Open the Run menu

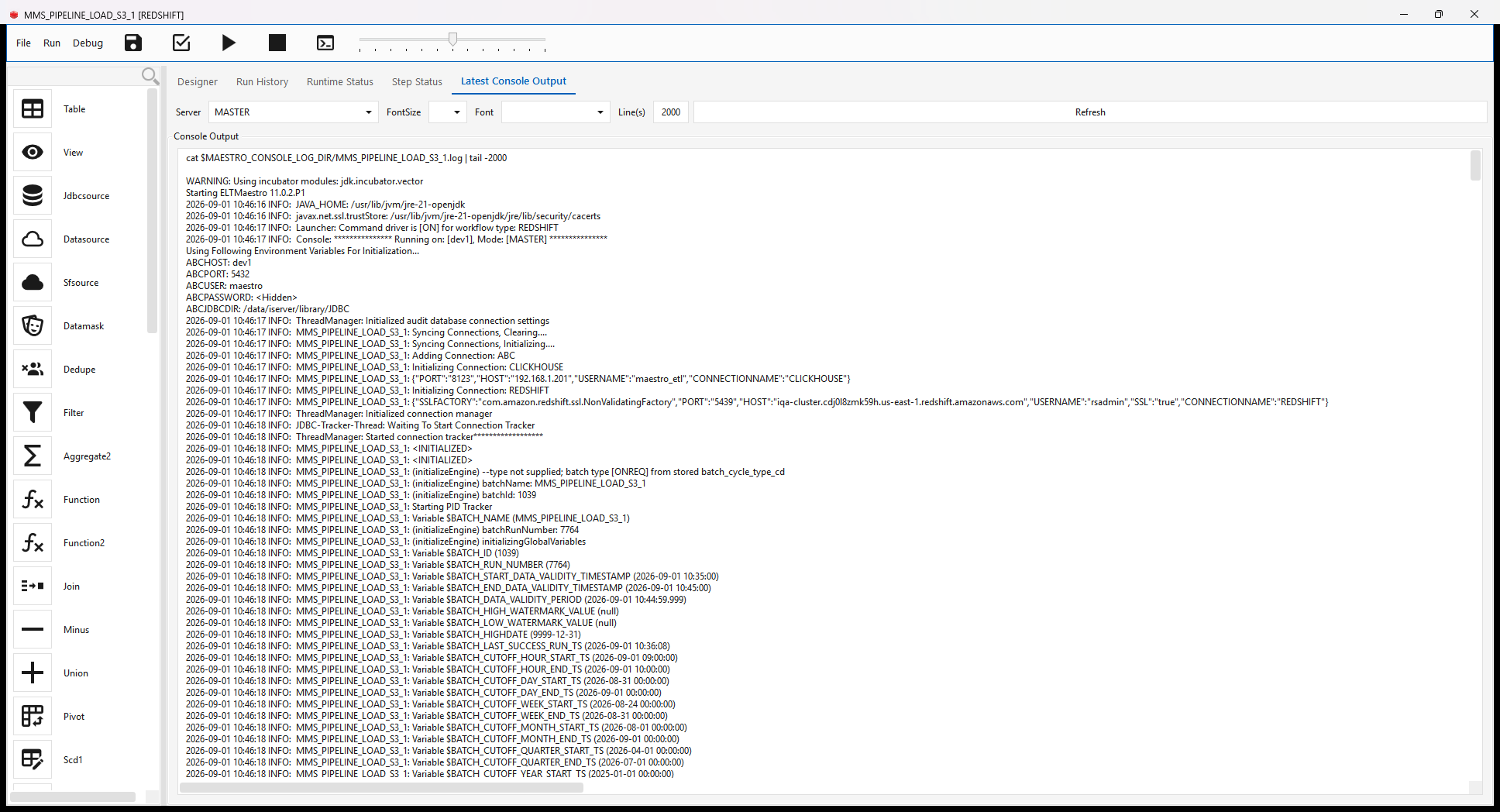pos(52,43)
